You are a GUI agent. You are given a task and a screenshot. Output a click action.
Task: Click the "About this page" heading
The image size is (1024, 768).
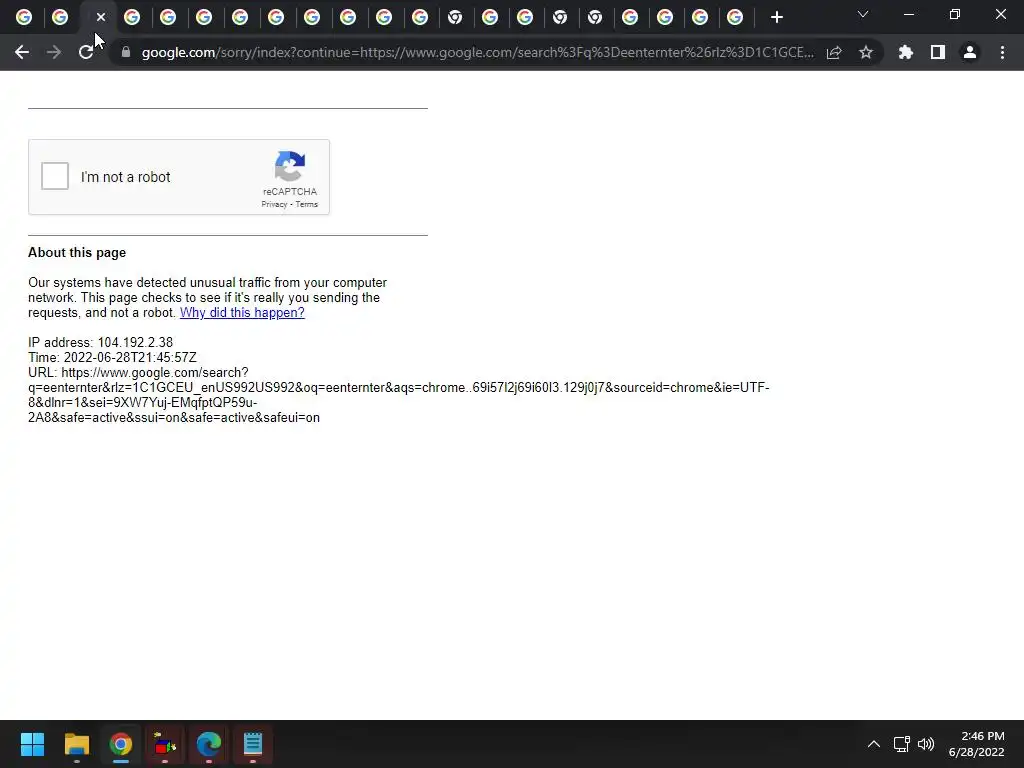(77, 253)
